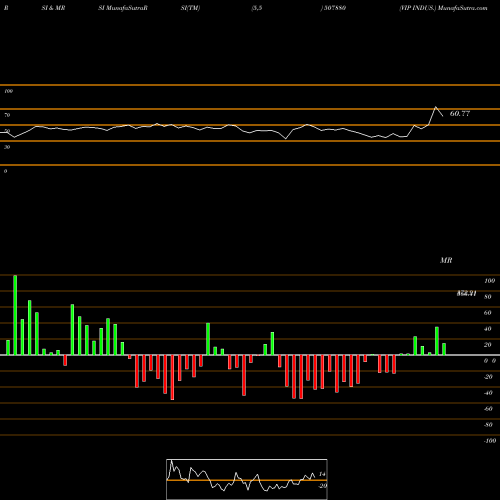This screenshot has width=500, height=500.
Task: Open the mini overview chart thumbnail at bottom
Action: (x=247, y=479)
